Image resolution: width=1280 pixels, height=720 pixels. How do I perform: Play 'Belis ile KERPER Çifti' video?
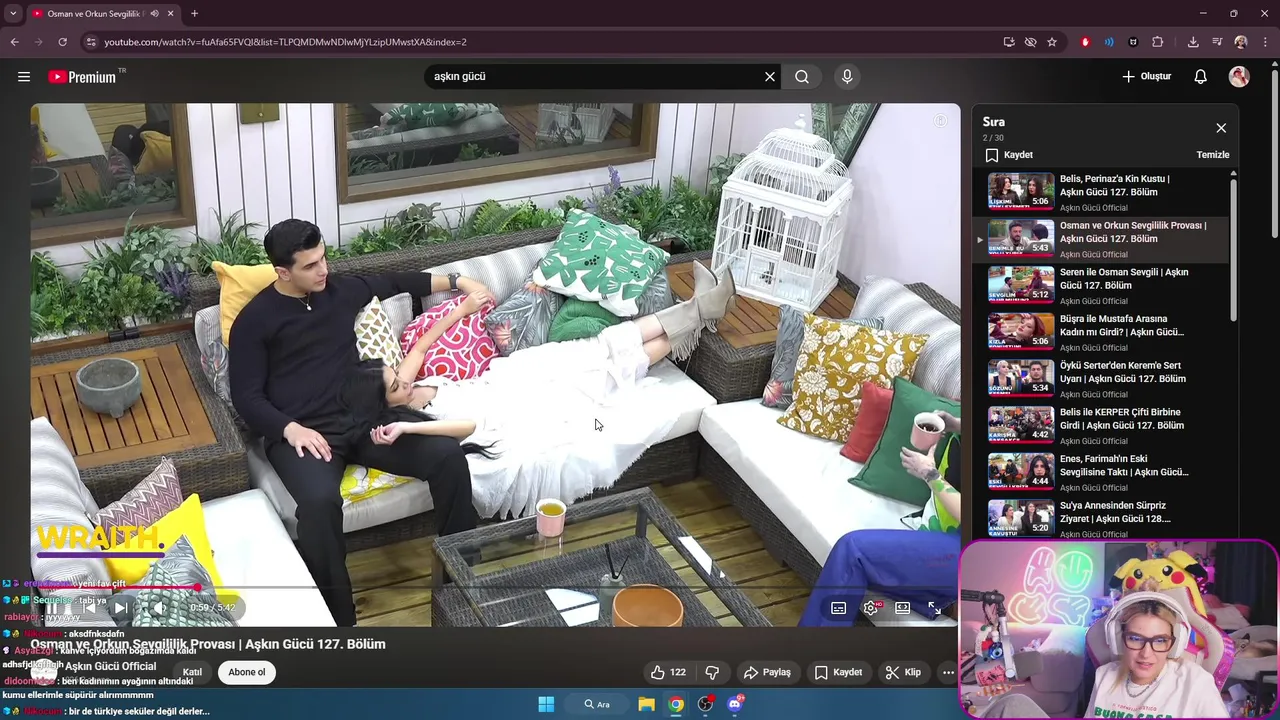pos(1100,425)
